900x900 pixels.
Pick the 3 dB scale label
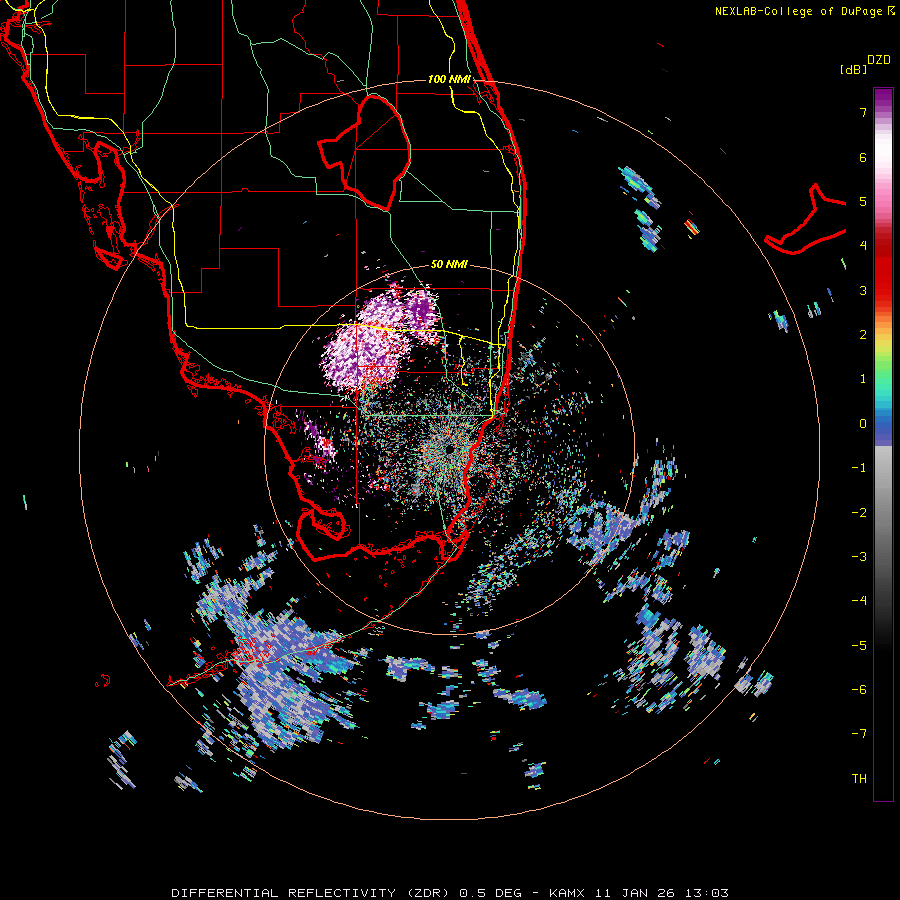[863, 290]
